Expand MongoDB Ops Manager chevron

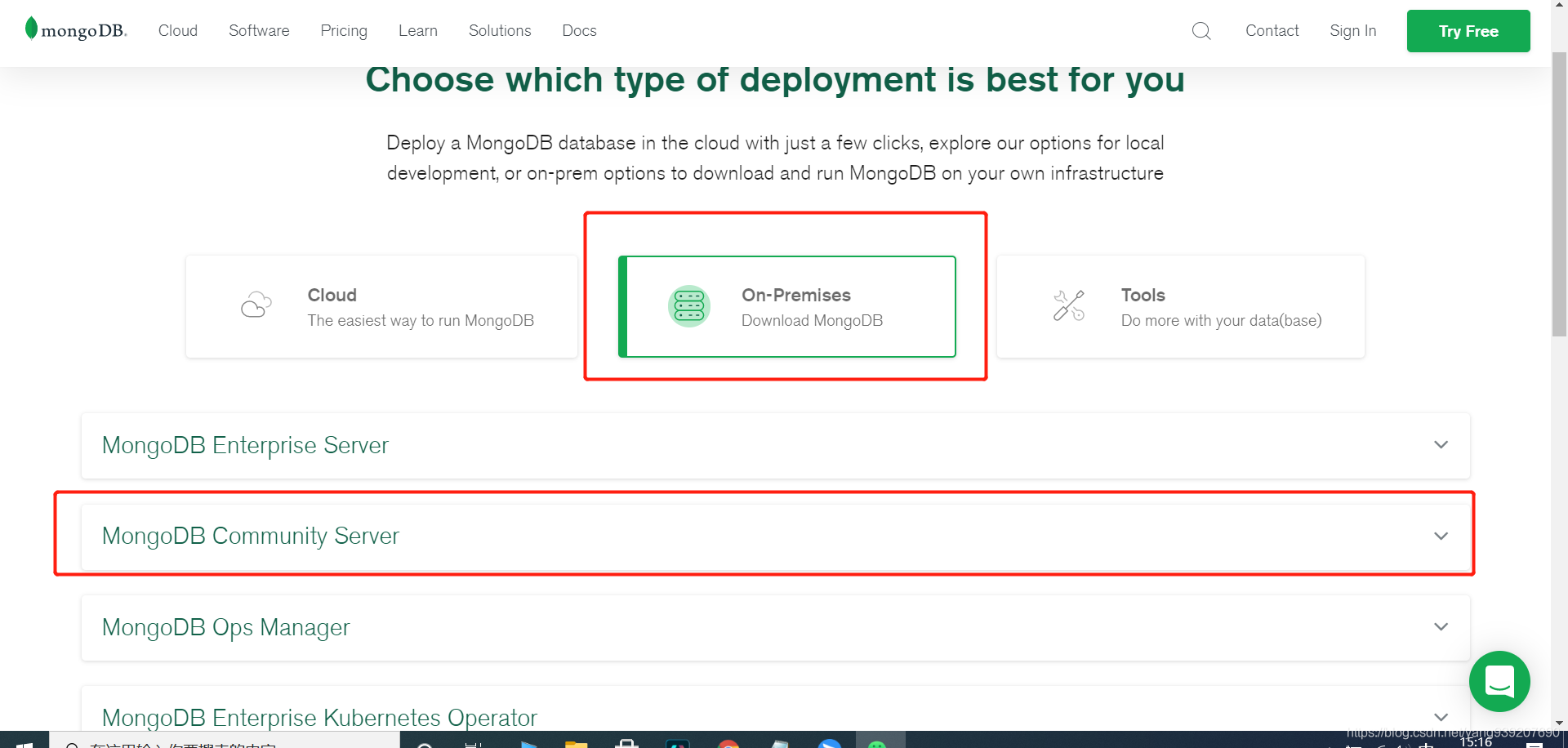pyautogui.click(x=1441, y=626)
